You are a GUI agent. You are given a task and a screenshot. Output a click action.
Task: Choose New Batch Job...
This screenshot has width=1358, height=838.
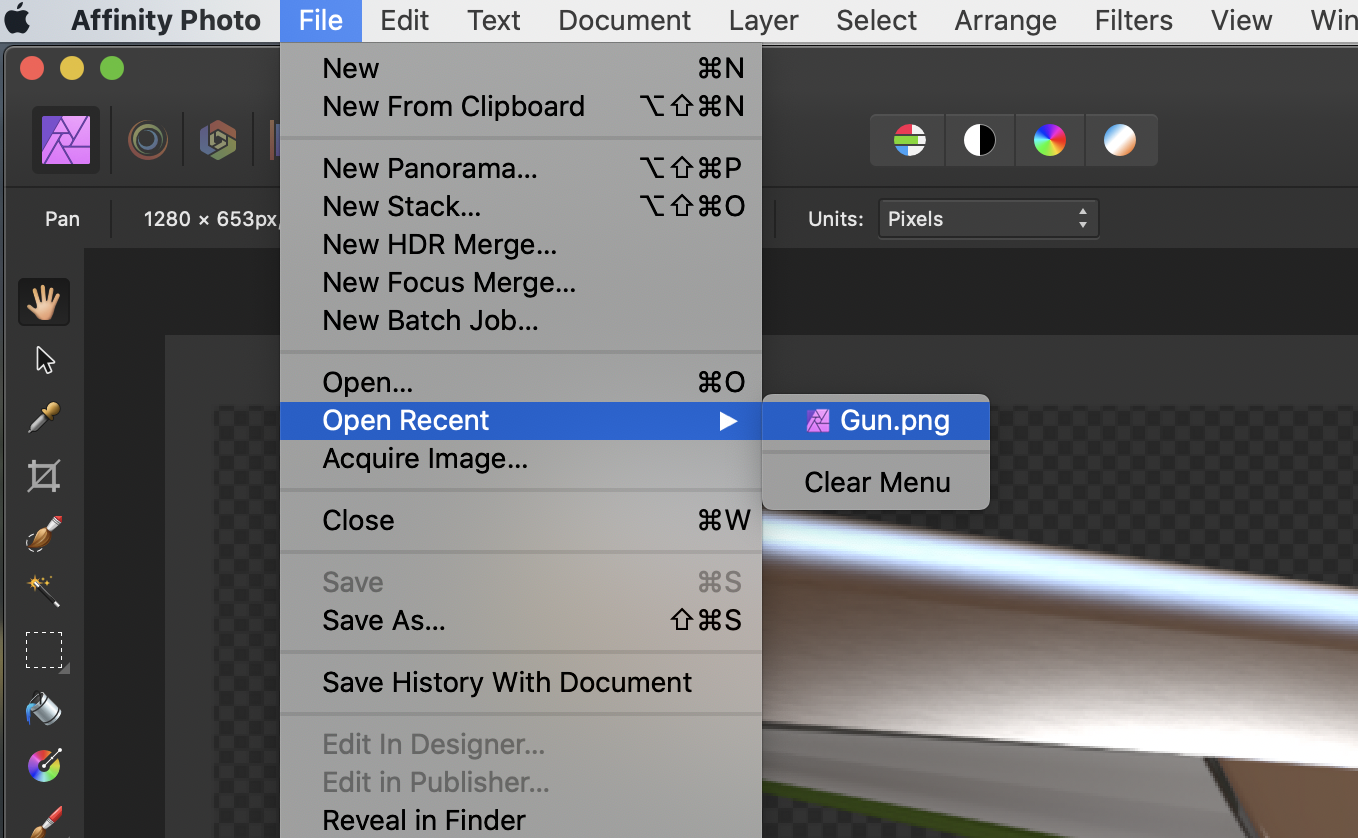[x=521, y=320]
